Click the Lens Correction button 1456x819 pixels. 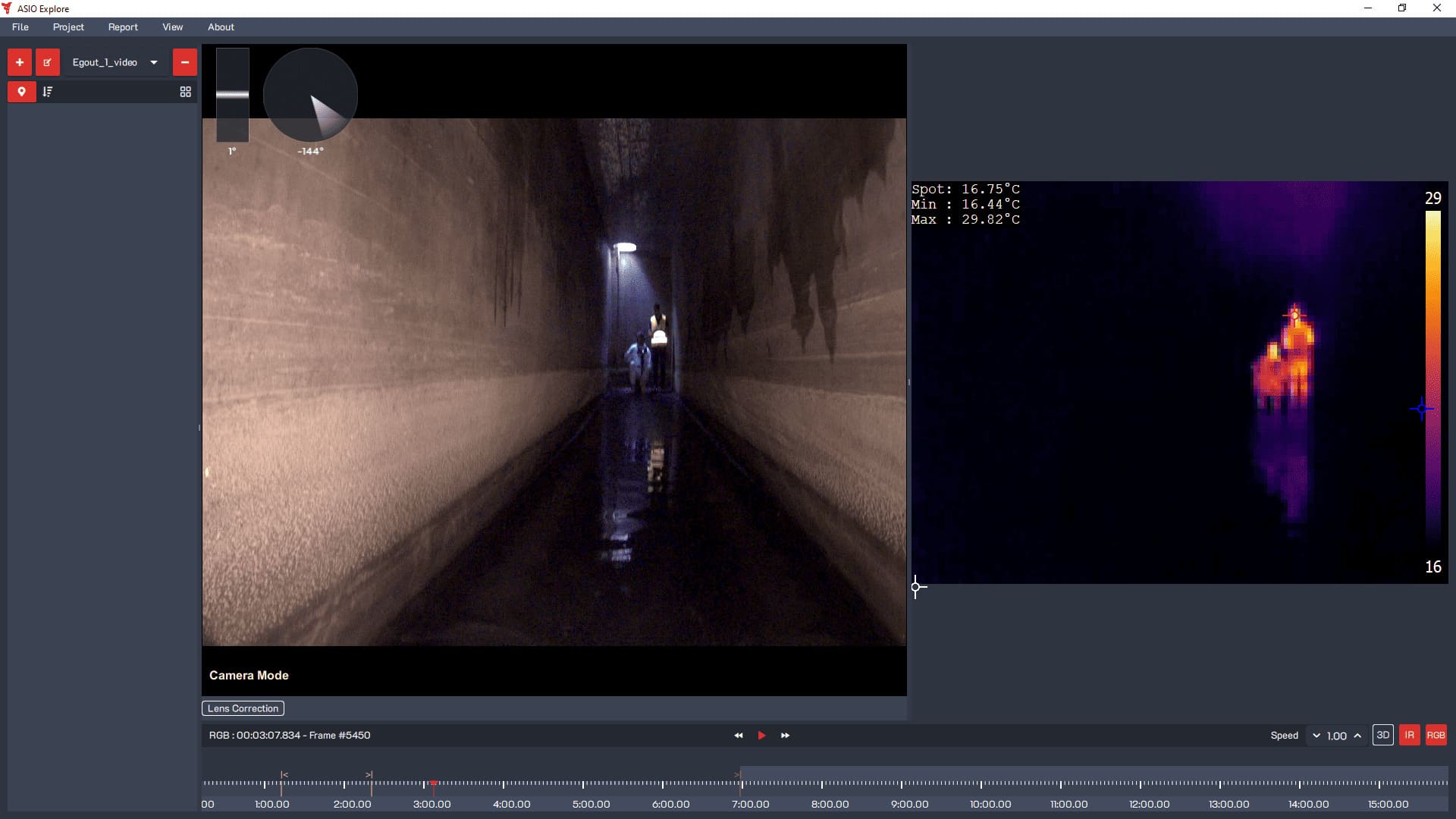[243, 708]
